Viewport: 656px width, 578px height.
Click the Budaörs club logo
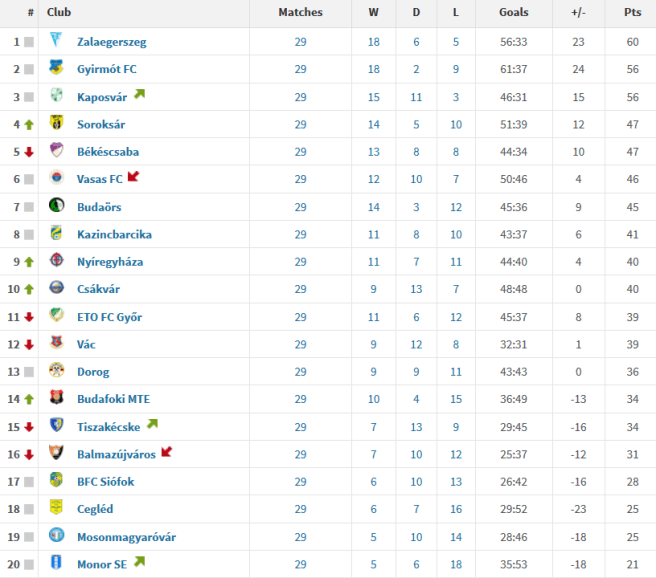click(56, 206)
